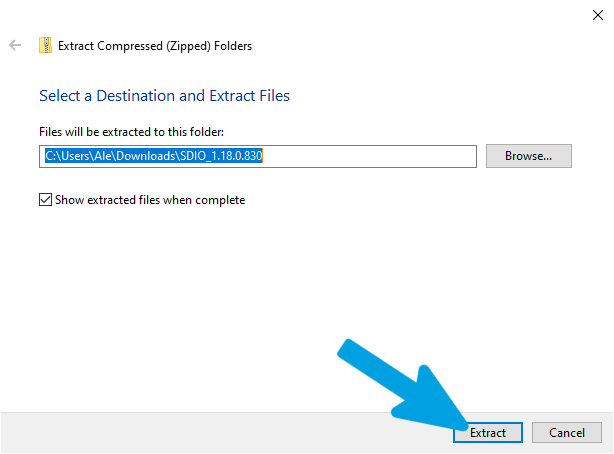This screenshot has height=454, width=614.
Task: Click the "Ale" folder name in path
Action: 102,156
